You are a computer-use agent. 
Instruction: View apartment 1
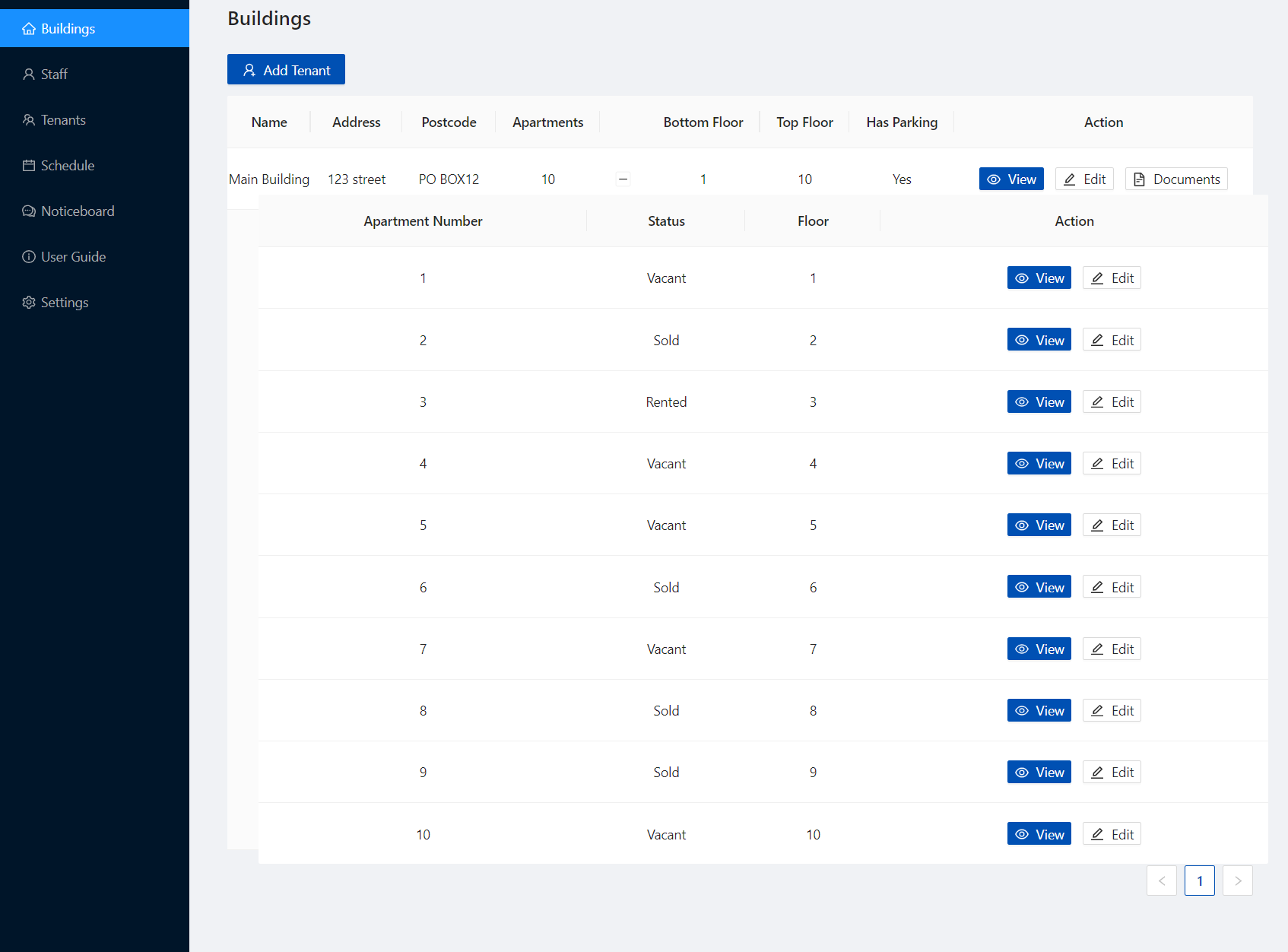1039,278
